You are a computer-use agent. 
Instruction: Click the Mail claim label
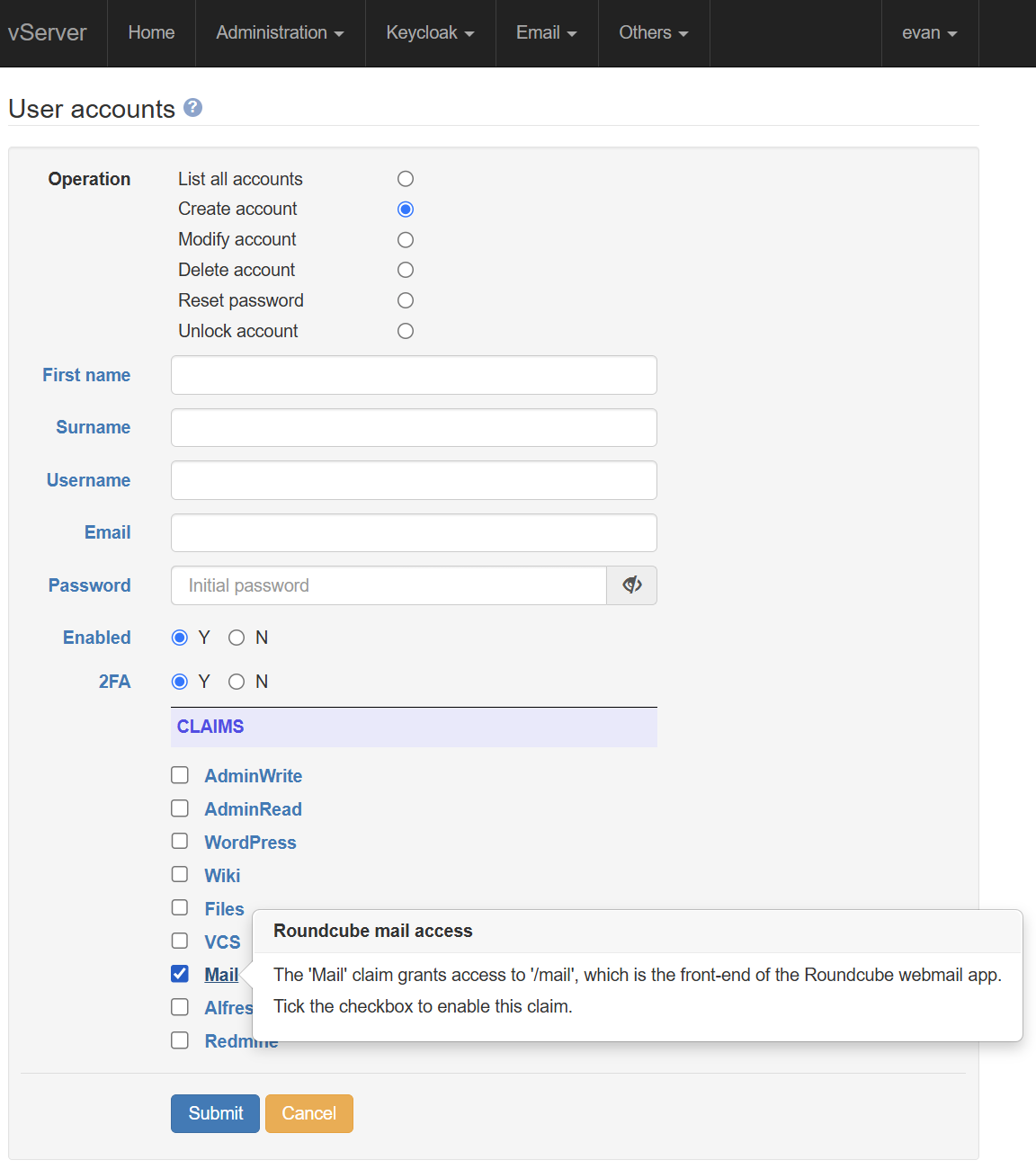(221, 975)
